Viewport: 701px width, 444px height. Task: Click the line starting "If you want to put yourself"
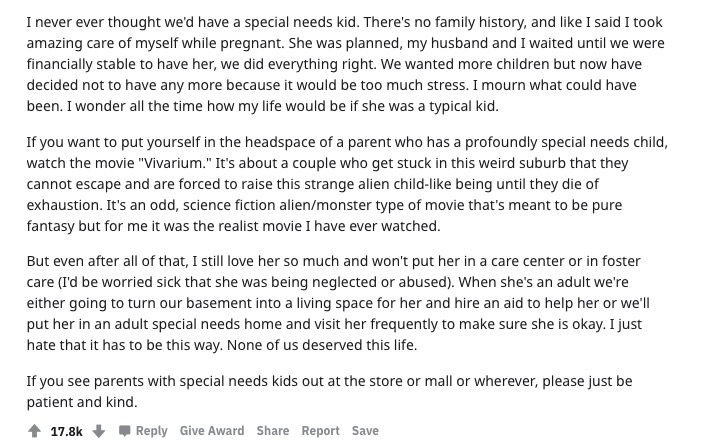tap(347, 142)
